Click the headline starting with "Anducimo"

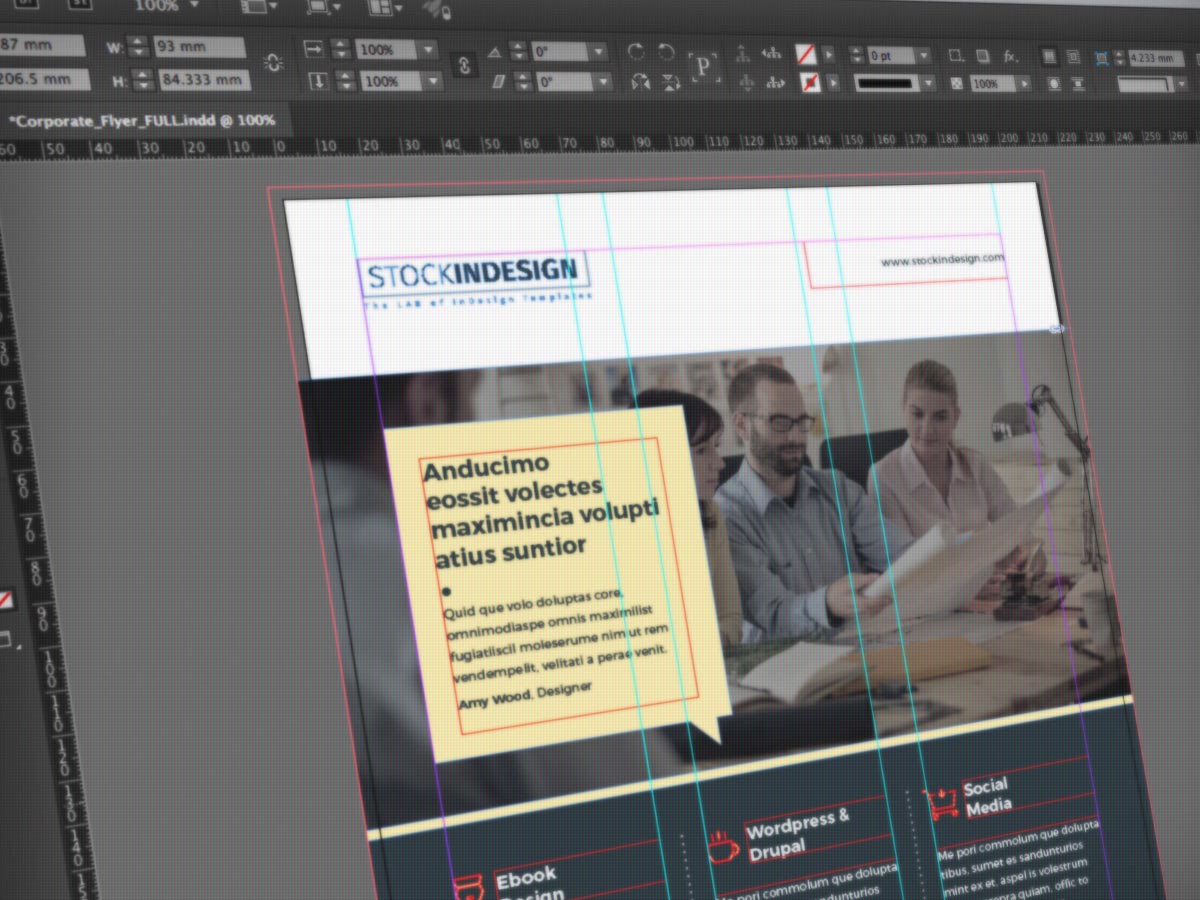click(540, 509)
